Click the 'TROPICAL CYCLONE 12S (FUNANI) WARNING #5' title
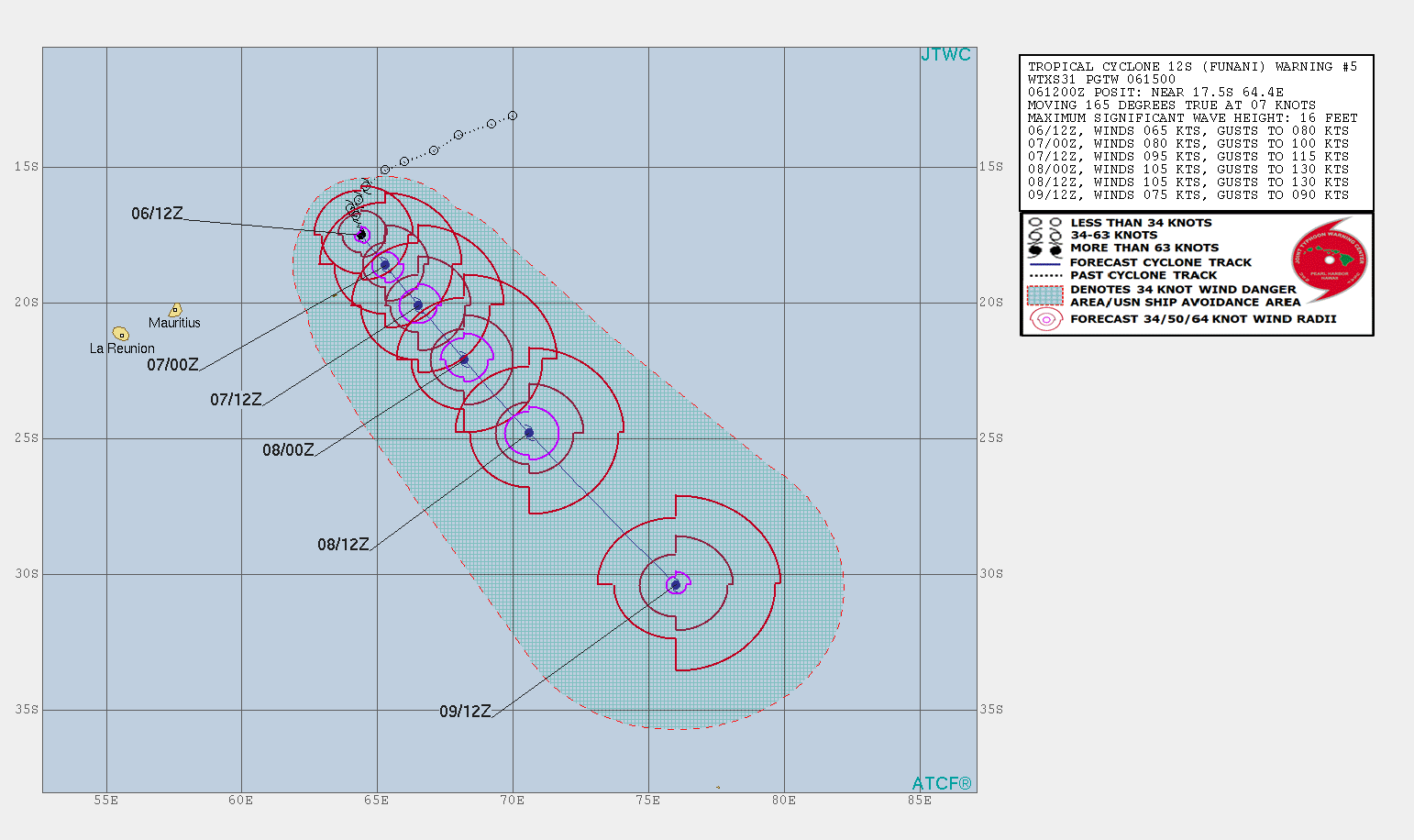The width and height of the screenshot is (1414, 840). tap(1192, 67)
